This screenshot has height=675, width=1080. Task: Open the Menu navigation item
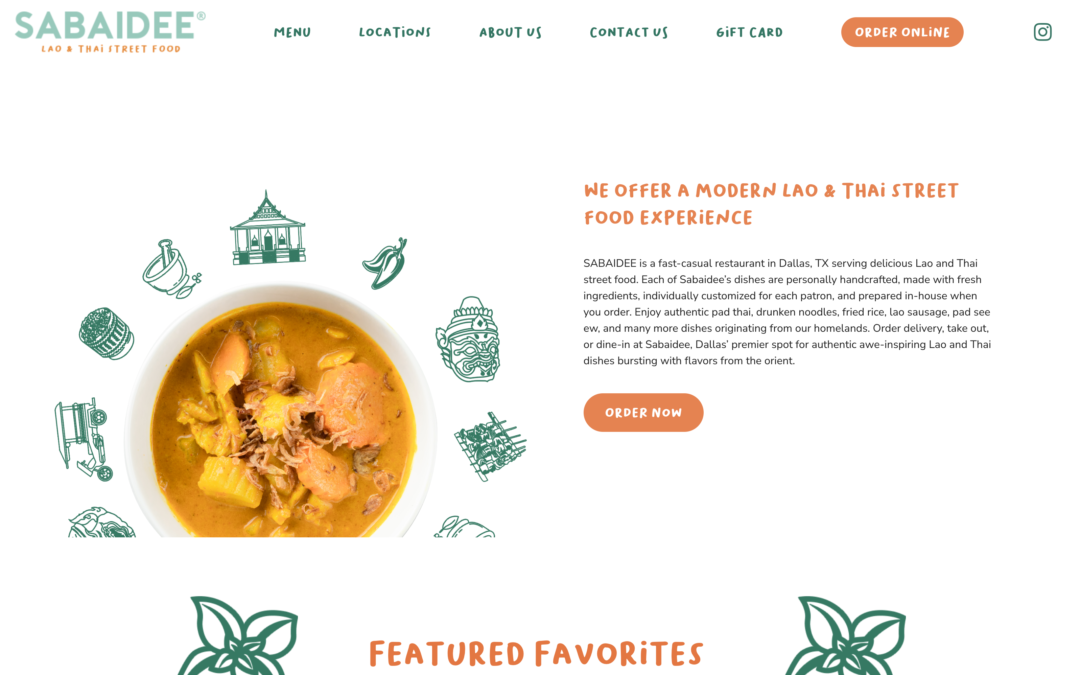coord(292,32)
